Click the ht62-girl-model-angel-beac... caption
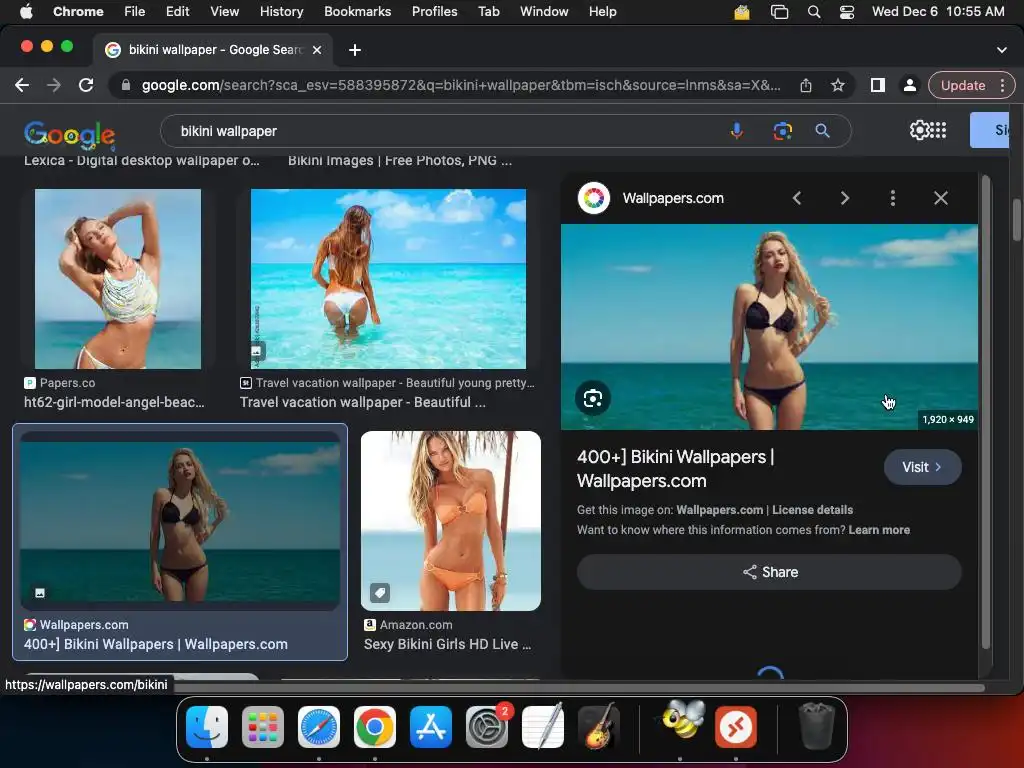 (x=114, y=402)
